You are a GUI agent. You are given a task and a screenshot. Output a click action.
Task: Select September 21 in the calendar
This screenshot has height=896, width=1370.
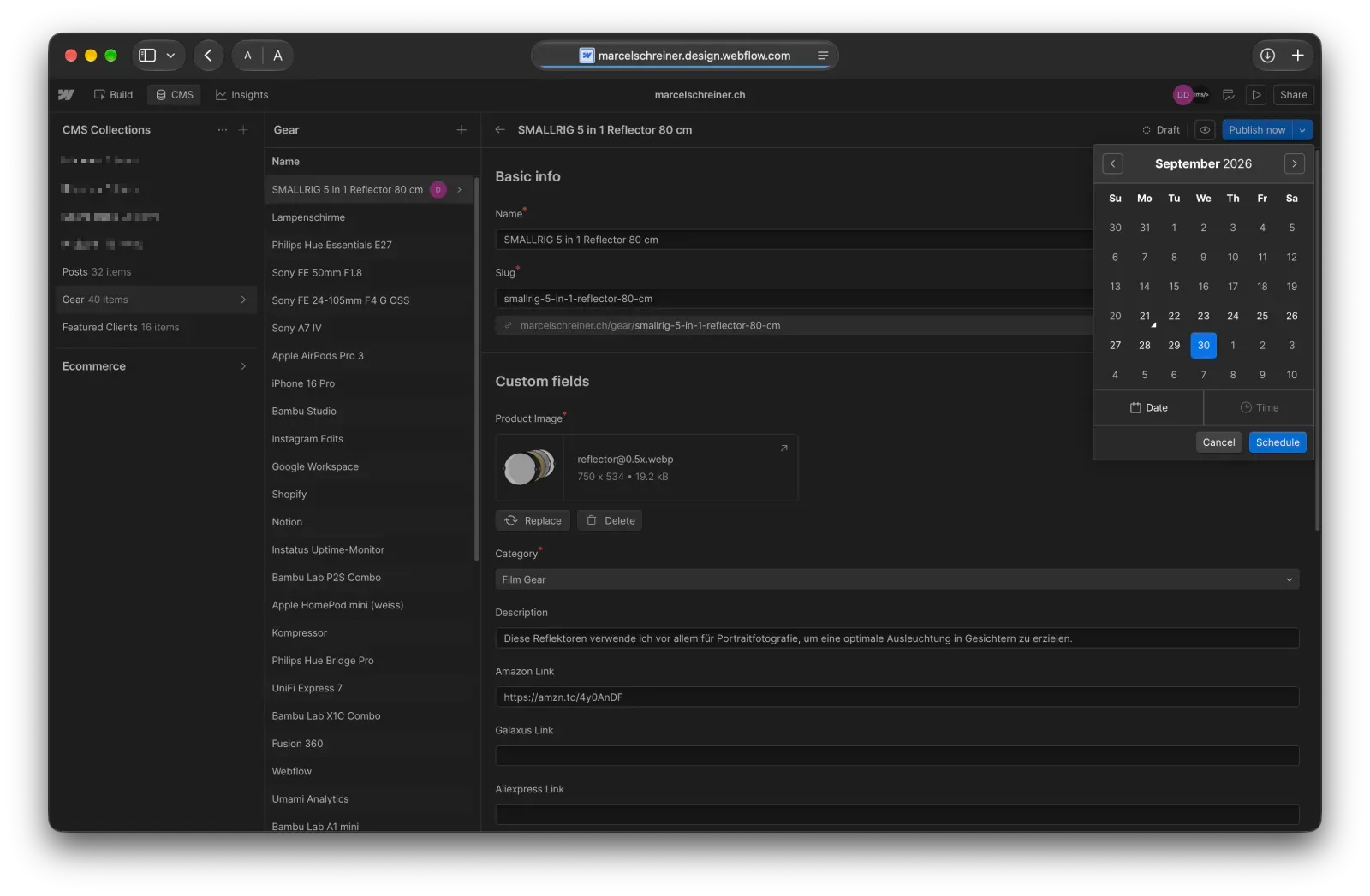(x=1145, y=316)
